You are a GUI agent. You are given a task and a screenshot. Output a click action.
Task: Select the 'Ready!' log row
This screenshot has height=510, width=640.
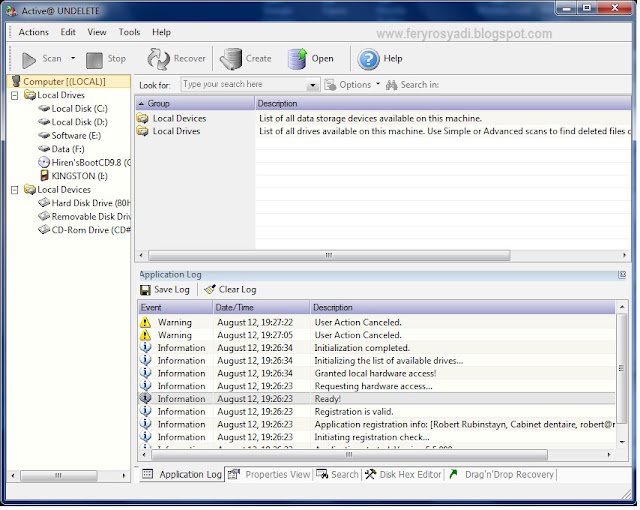pyautogui.click(x=376, y=399)
